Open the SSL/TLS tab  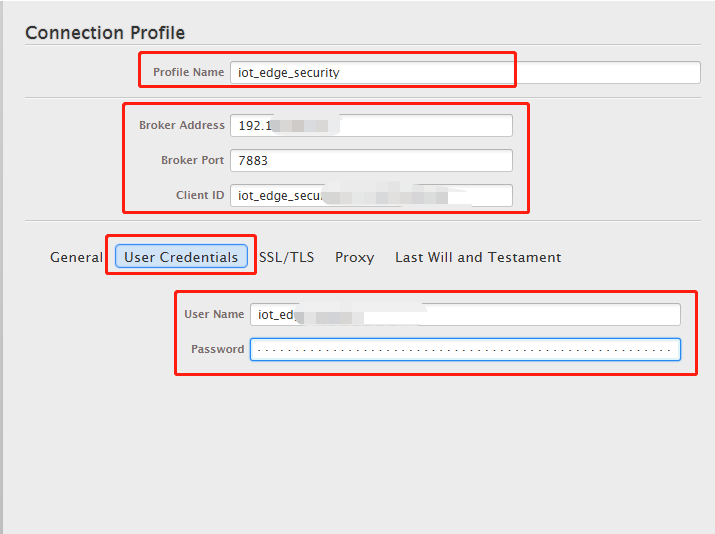[x=286, y=257]
